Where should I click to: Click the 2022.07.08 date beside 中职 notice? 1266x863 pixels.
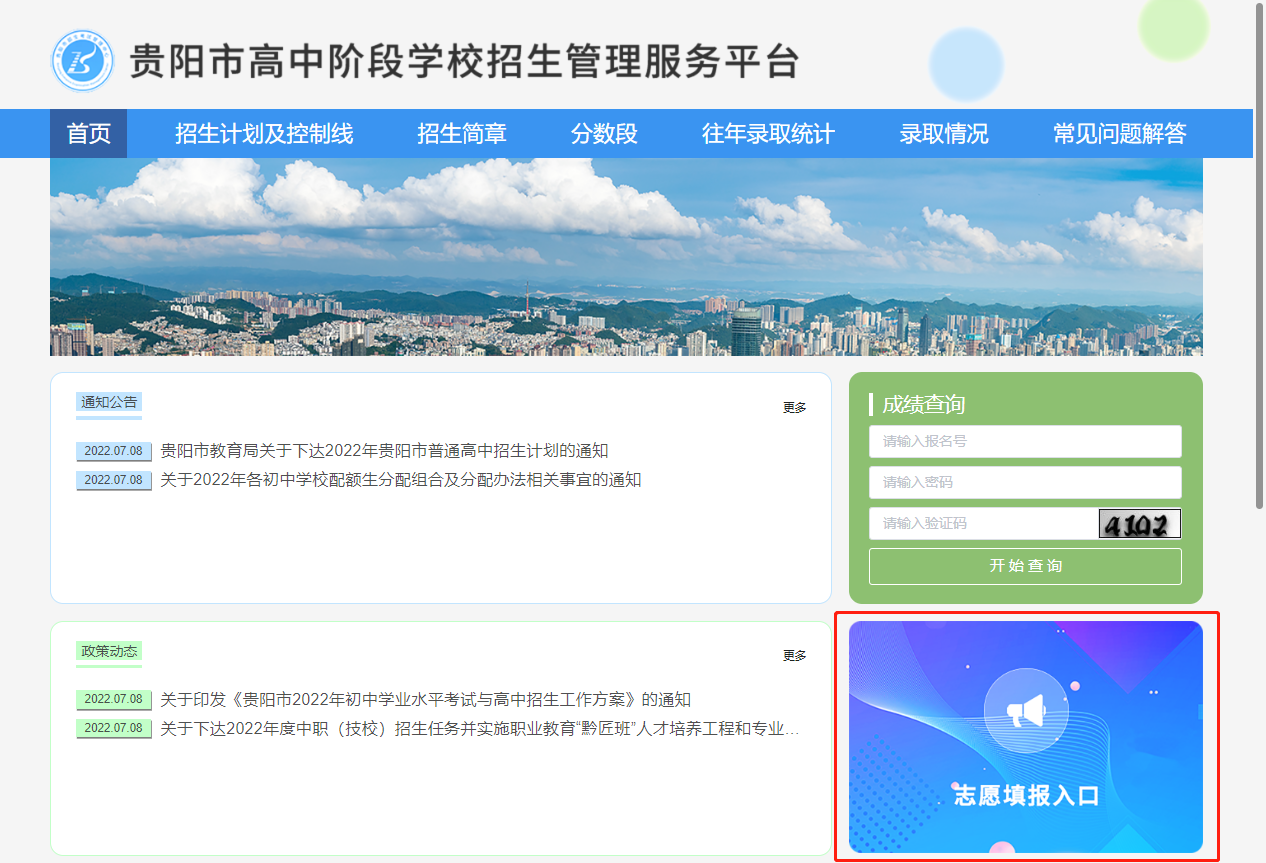click(113, 728)
